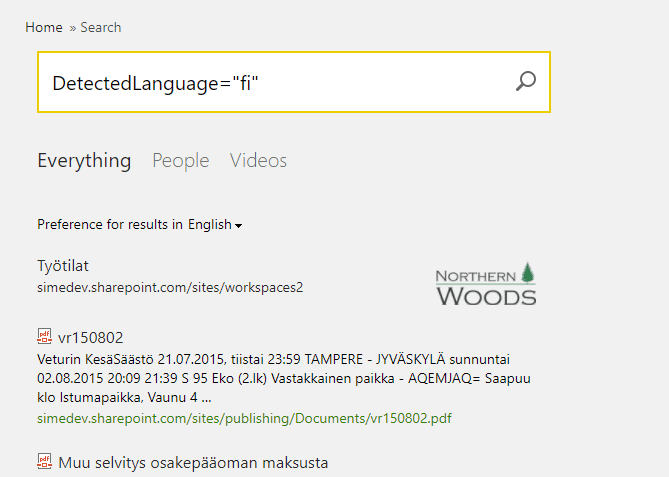Screen dimensions: 669x477
Task: Go to Home via the breadcrumb
Action: coord(44,27)
